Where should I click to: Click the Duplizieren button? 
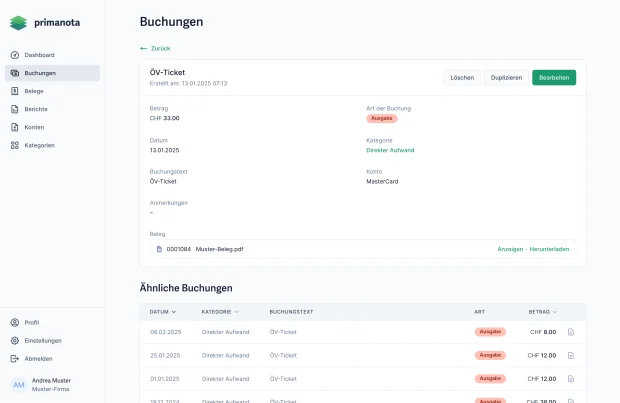(x=506, y=78)
